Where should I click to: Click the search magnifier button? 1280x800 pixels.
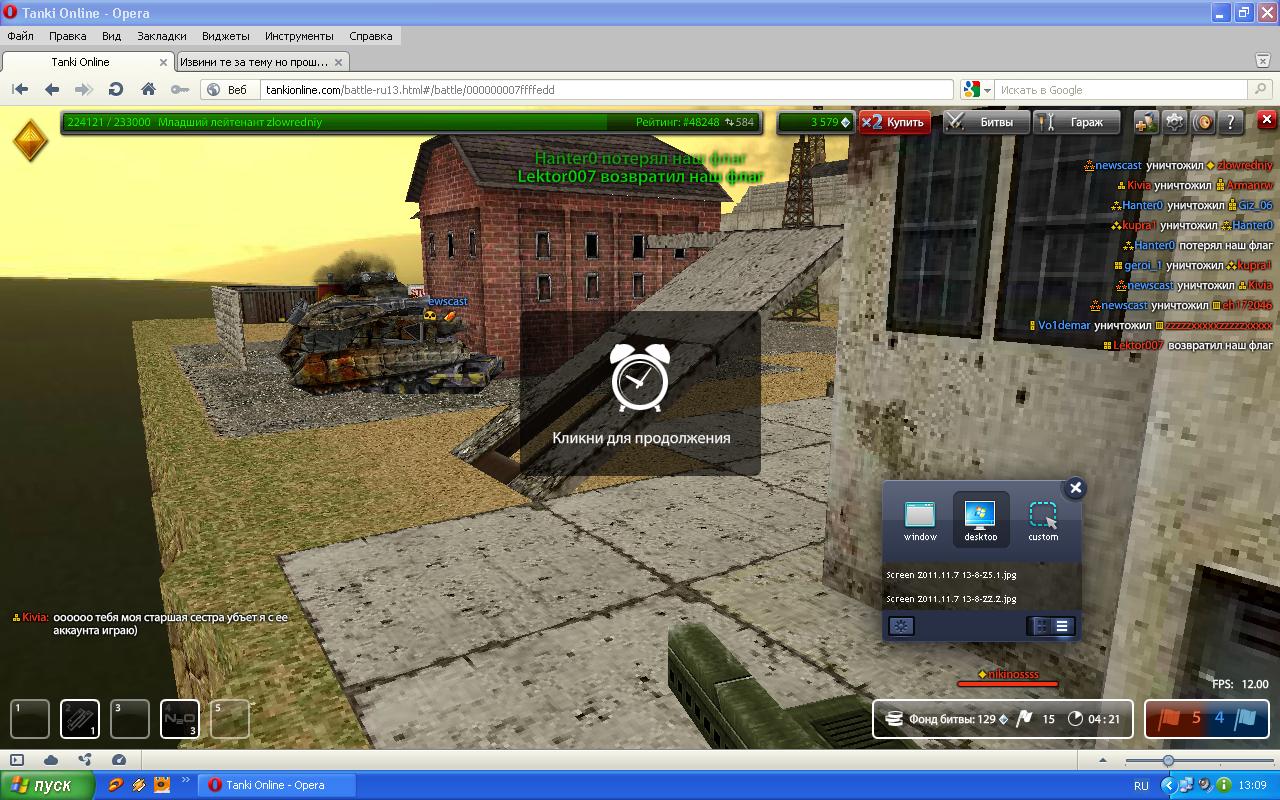click(1262, 89)
